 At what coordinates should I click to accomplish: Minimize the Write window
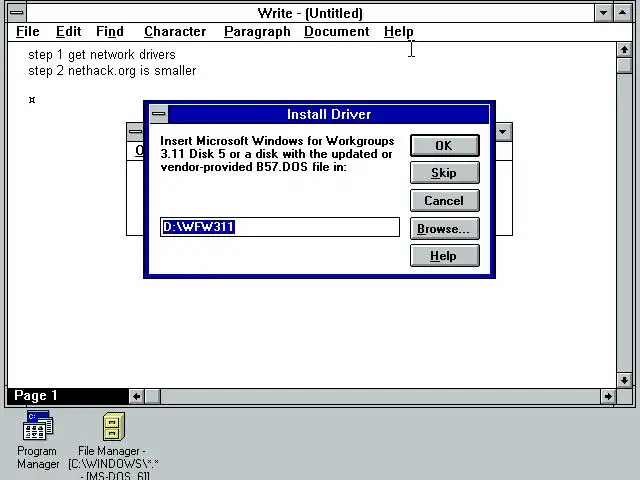point(603,13)
